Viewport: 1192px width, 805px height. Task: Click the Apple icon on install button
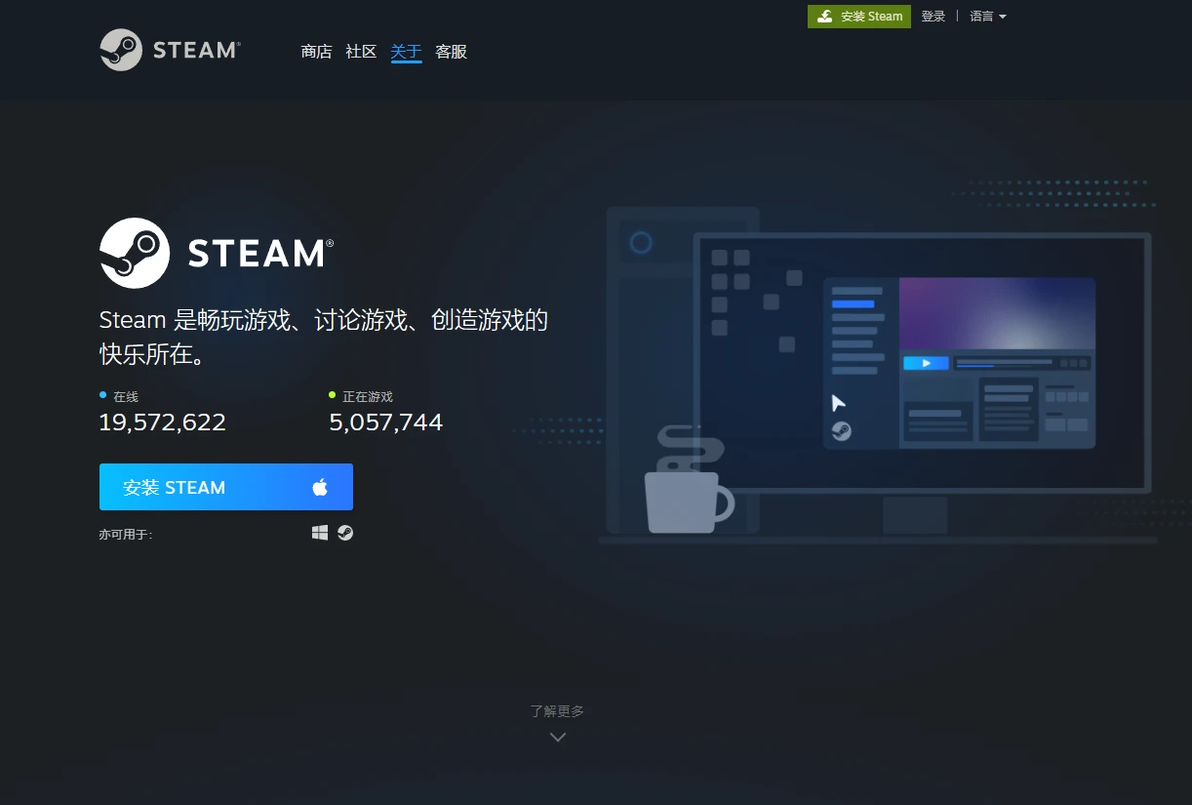coord(320,486)
